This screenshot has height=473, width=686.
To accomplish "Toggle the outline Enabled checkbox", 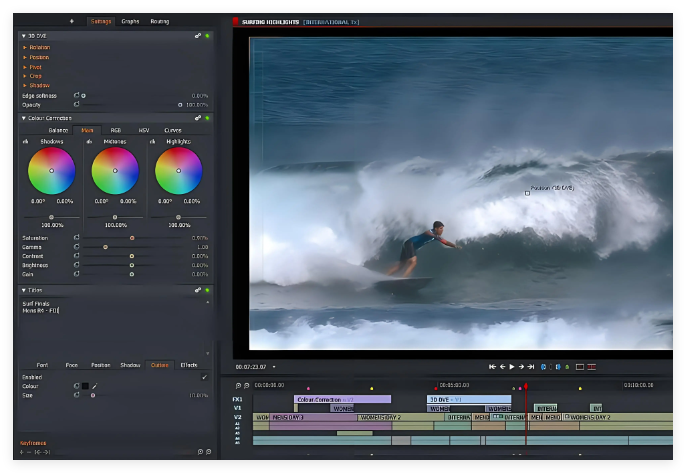I will pos(204,377).
